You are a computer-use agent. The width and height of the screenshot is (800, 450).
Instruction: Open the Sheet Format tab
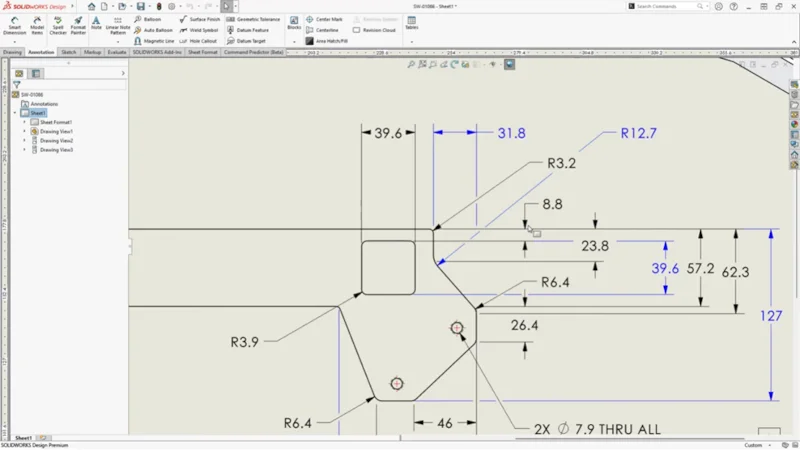(x=203, y=51)
